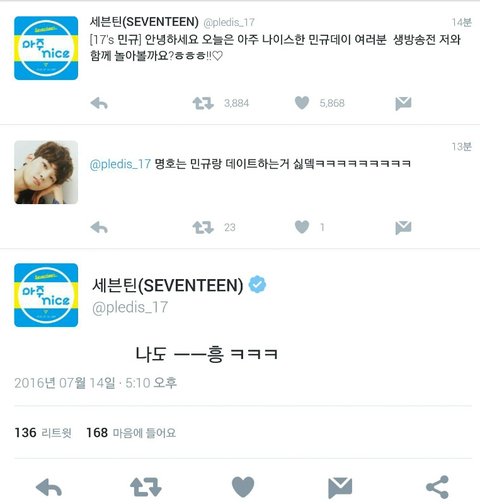Screen dimensions: 480x504
Task: Open the share icon in bottom bar
Action: (437, 487)
